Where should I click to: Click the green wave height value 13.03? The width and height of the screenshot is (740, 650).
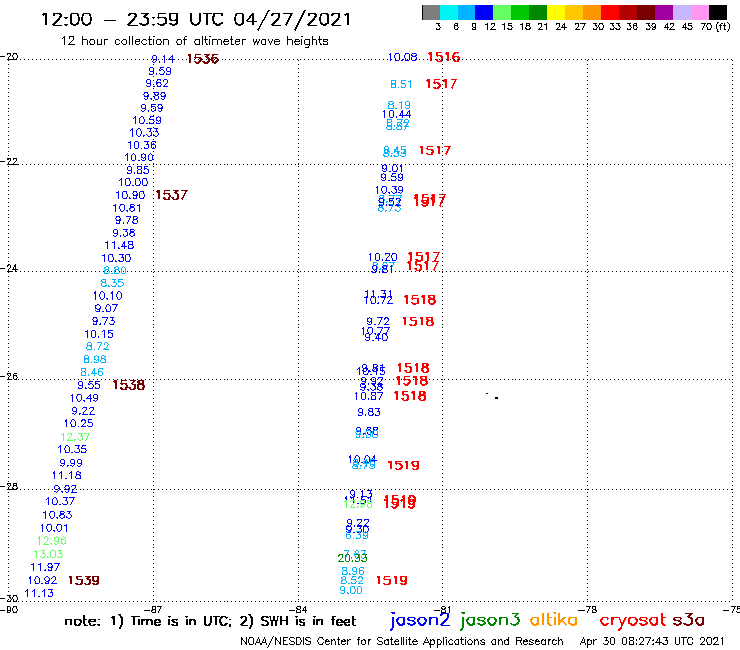coord(48,554)
